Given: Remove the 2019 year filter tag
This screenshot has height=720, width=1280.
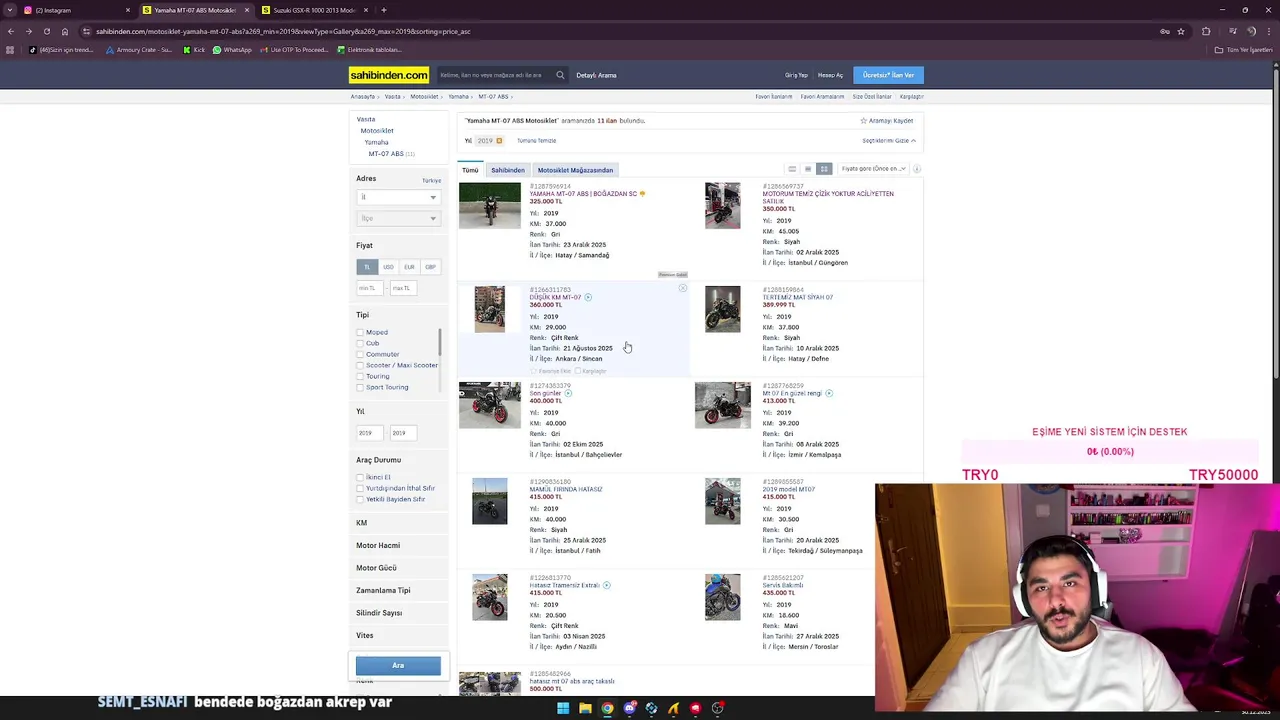Looking at the screenshot, I should [x=499, y=141].
